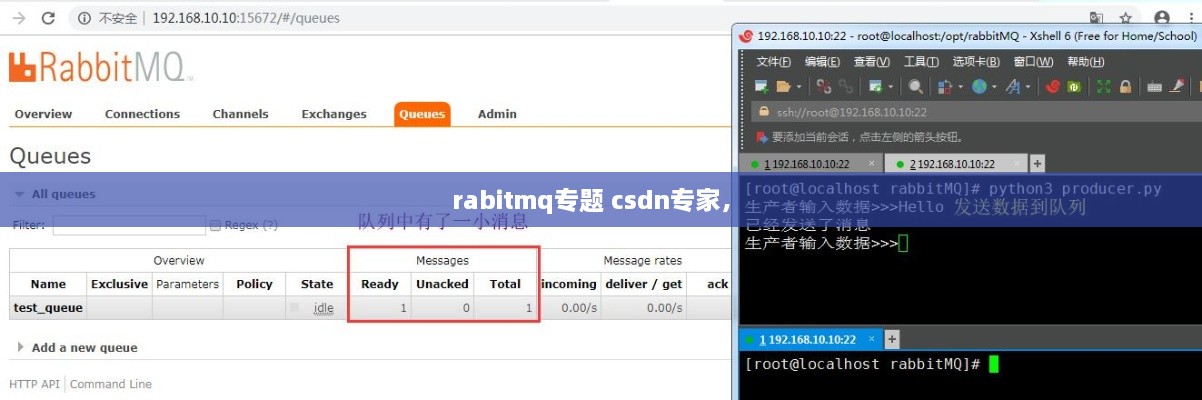The height and width of the screenshot is (400, 1202).
Task: Open the Admin tab in RabbitMQ
Action: pos(497,114)
